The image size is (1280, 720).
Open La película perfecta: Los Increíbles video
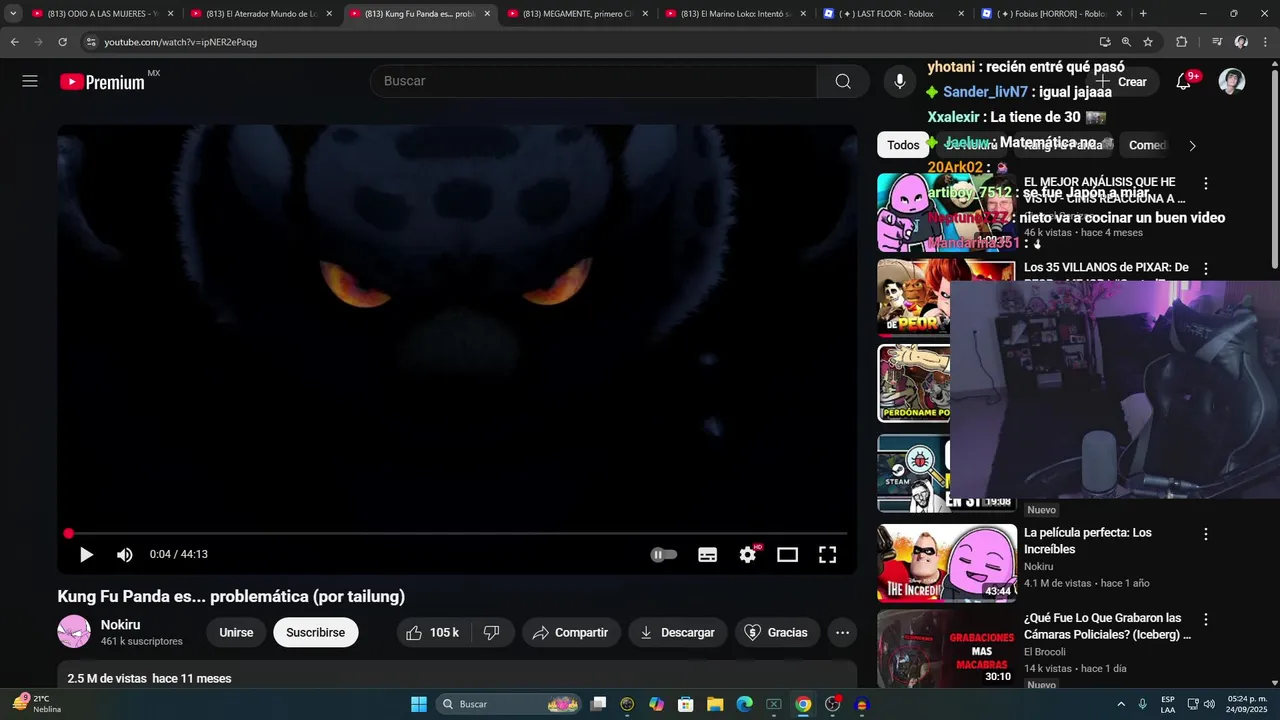pyautogui.click(x=1088, y=541)
